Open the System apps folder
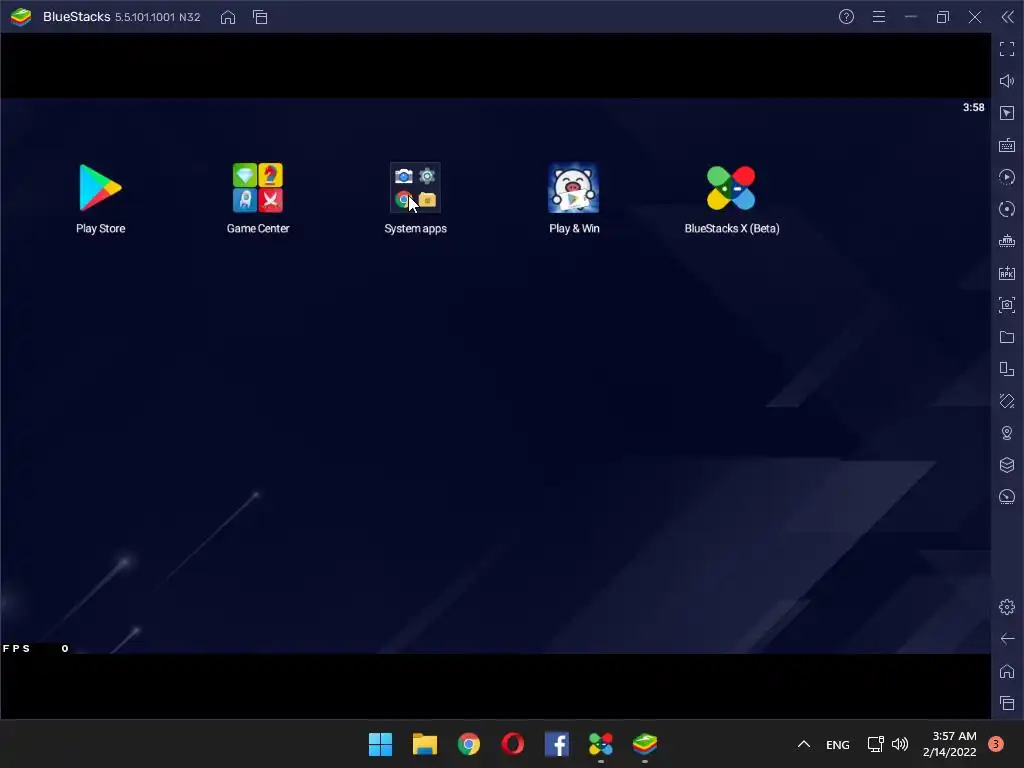 pyautogui.click(x=415, y=188)
